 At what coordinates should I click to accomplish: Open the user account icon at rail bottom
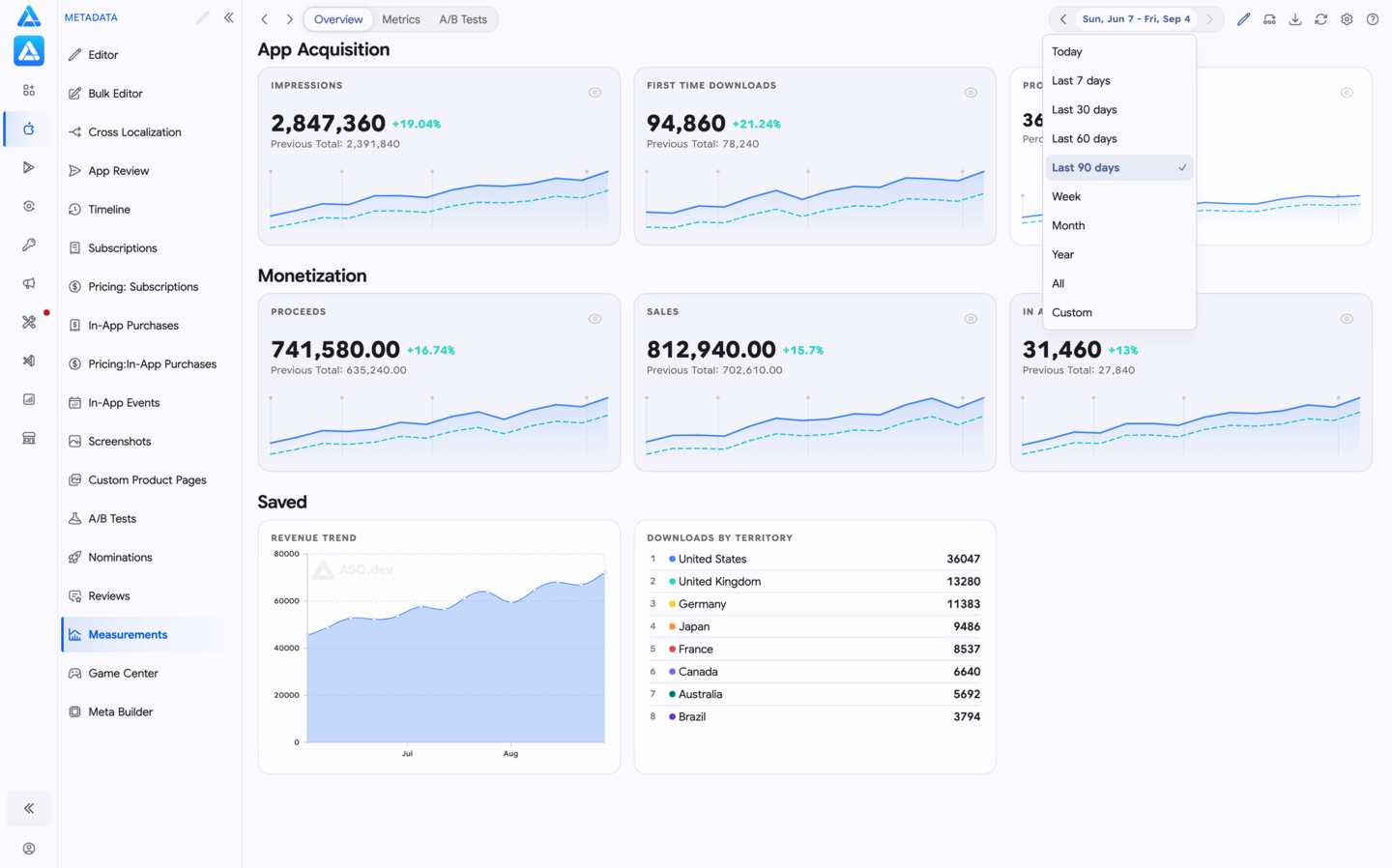(29, 849)
